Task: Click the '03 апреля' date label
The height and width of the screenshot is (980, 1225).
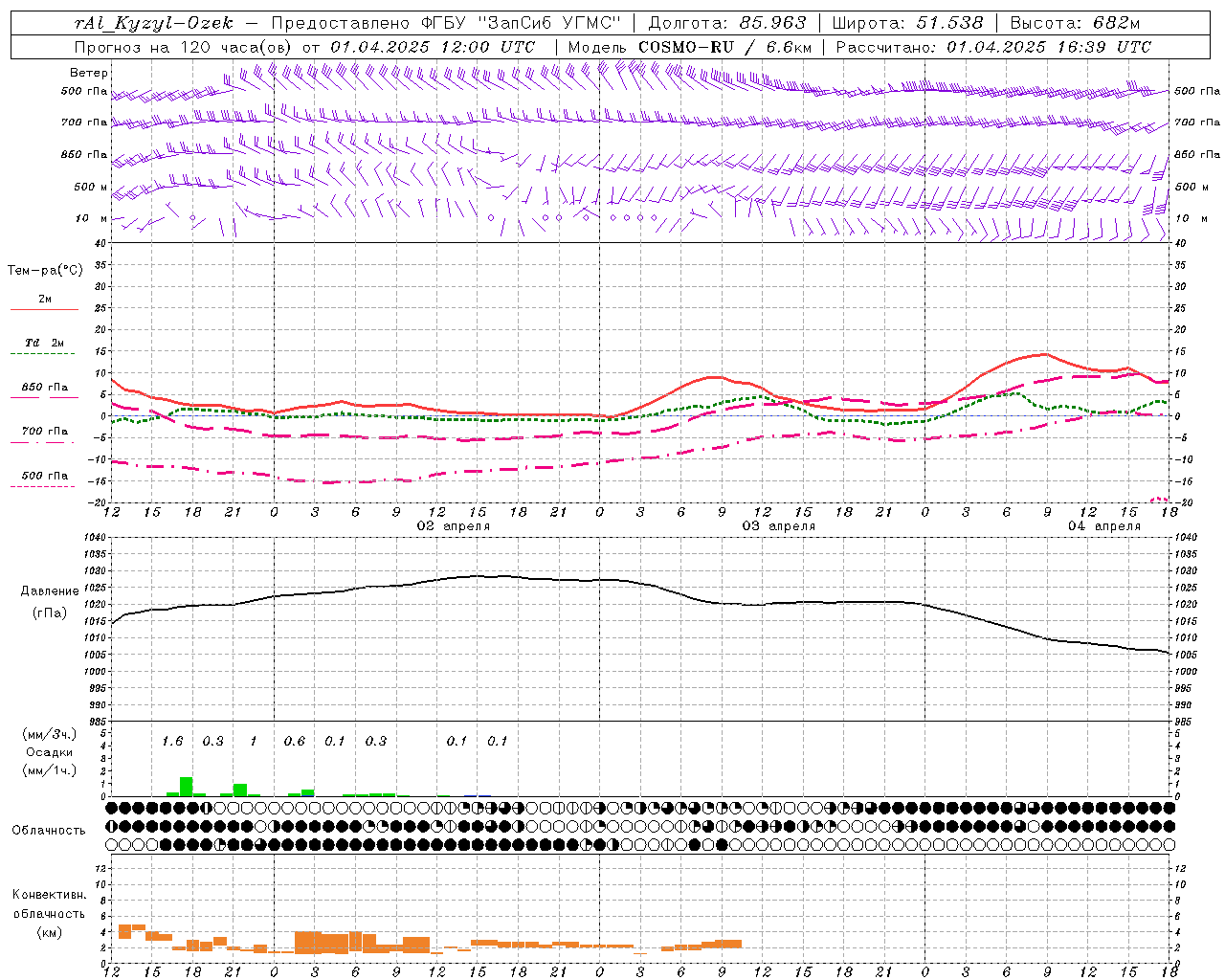Action: tap(779, 526)
